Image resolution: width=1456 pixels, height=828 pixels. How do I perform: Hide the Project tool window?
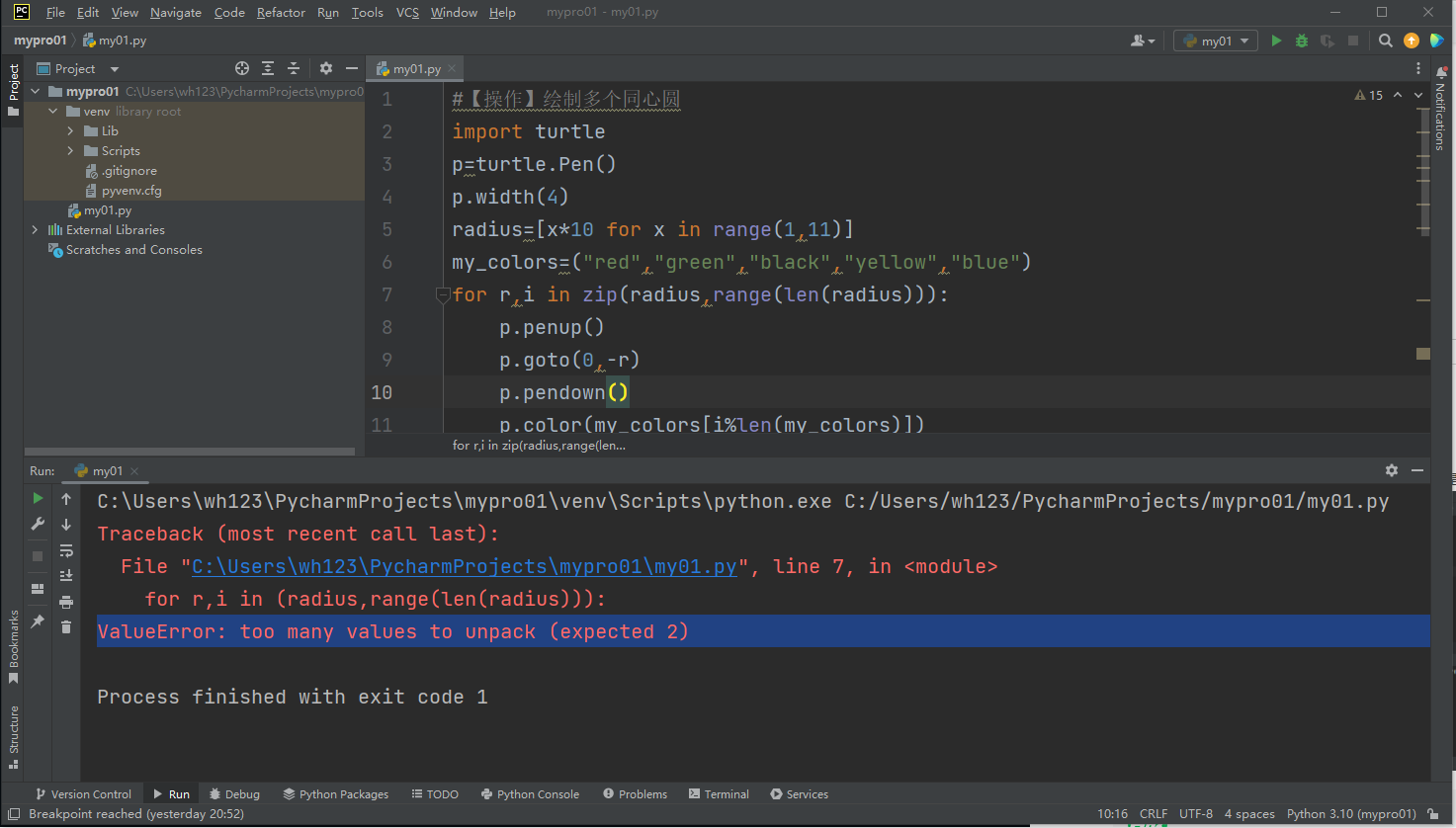(352, 68)
